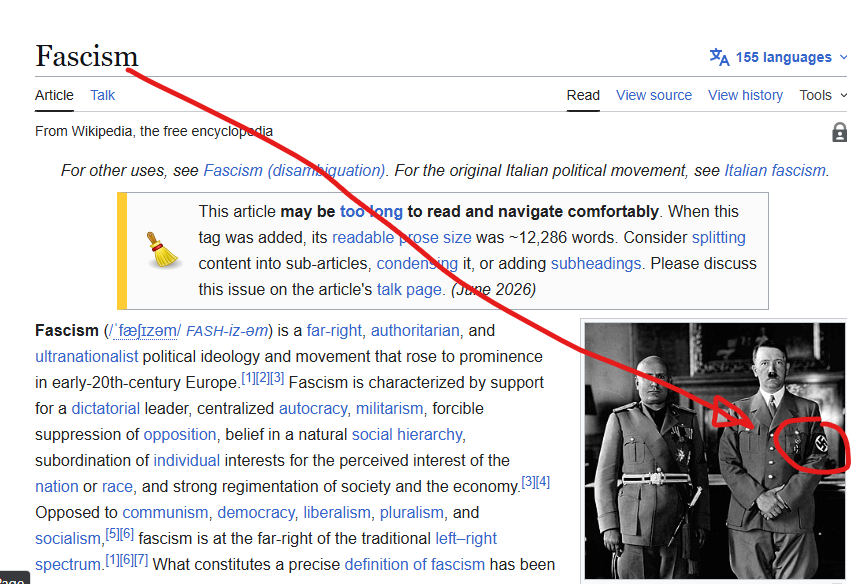852x584 pixels.
Task: Click citation [5] after socialism
Action: point(112,533)
